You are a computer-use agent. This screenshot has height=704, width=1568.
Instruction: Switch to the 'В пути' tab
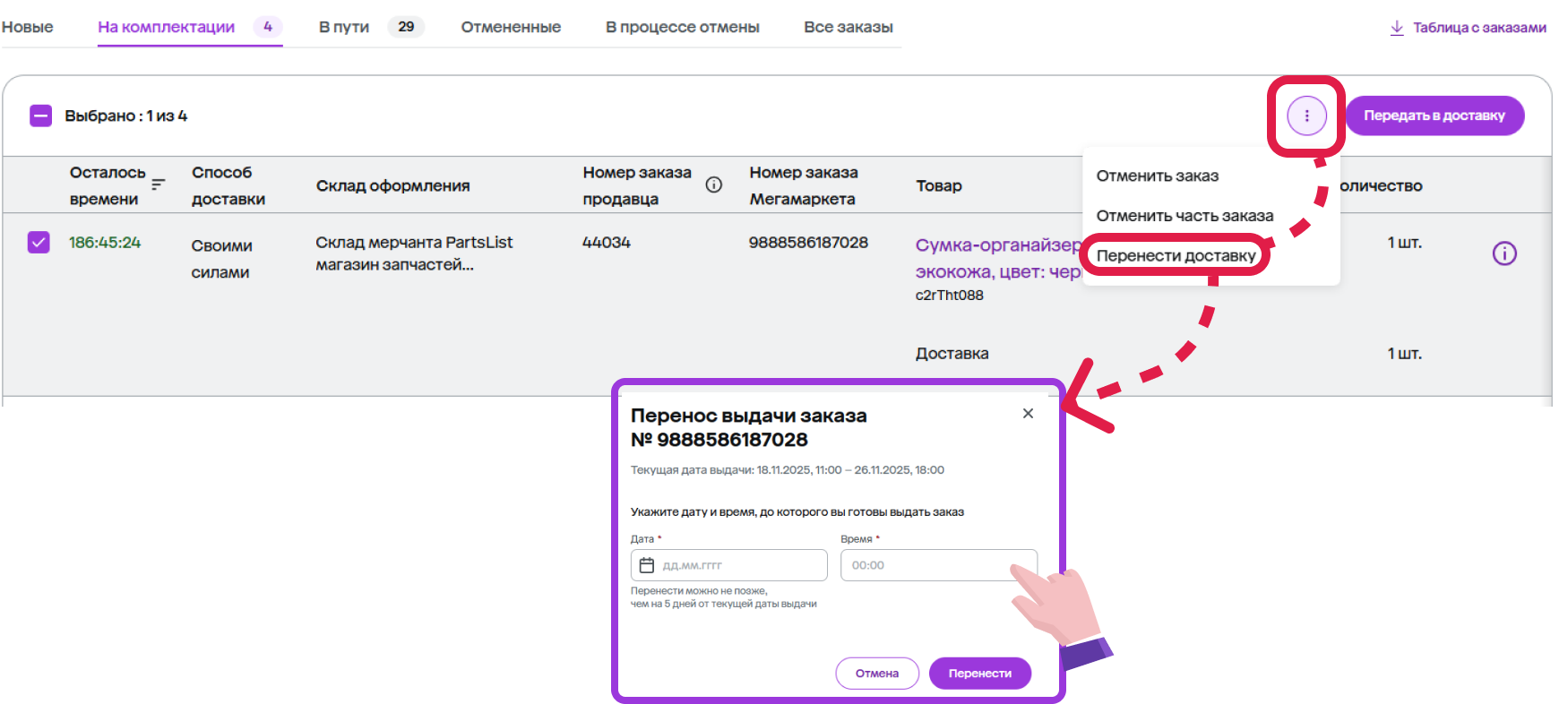pos(344,27)
